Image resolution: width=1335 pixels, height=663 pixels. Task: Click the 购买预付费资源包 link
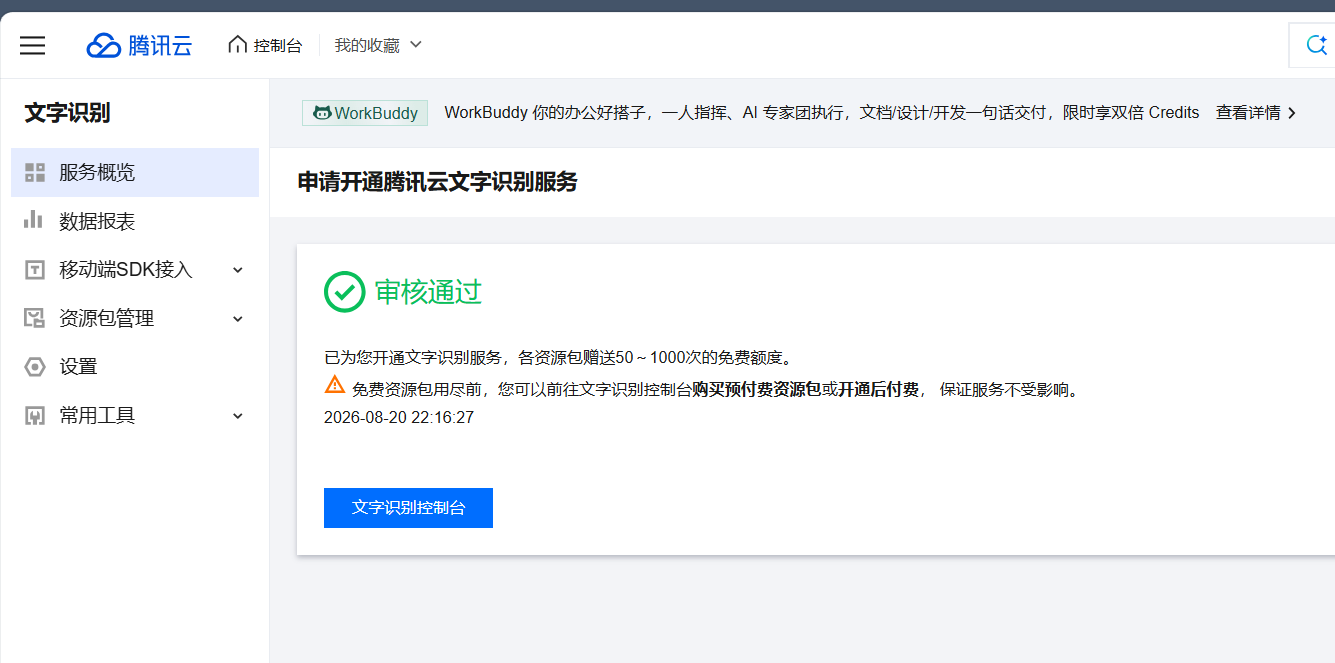point(756,389)
